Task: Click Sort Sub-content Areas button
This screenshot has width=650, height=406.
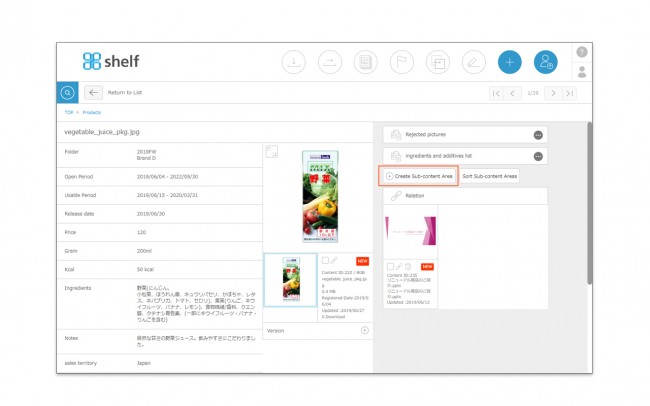Action: pyautogui.click(x=490, y=176)
